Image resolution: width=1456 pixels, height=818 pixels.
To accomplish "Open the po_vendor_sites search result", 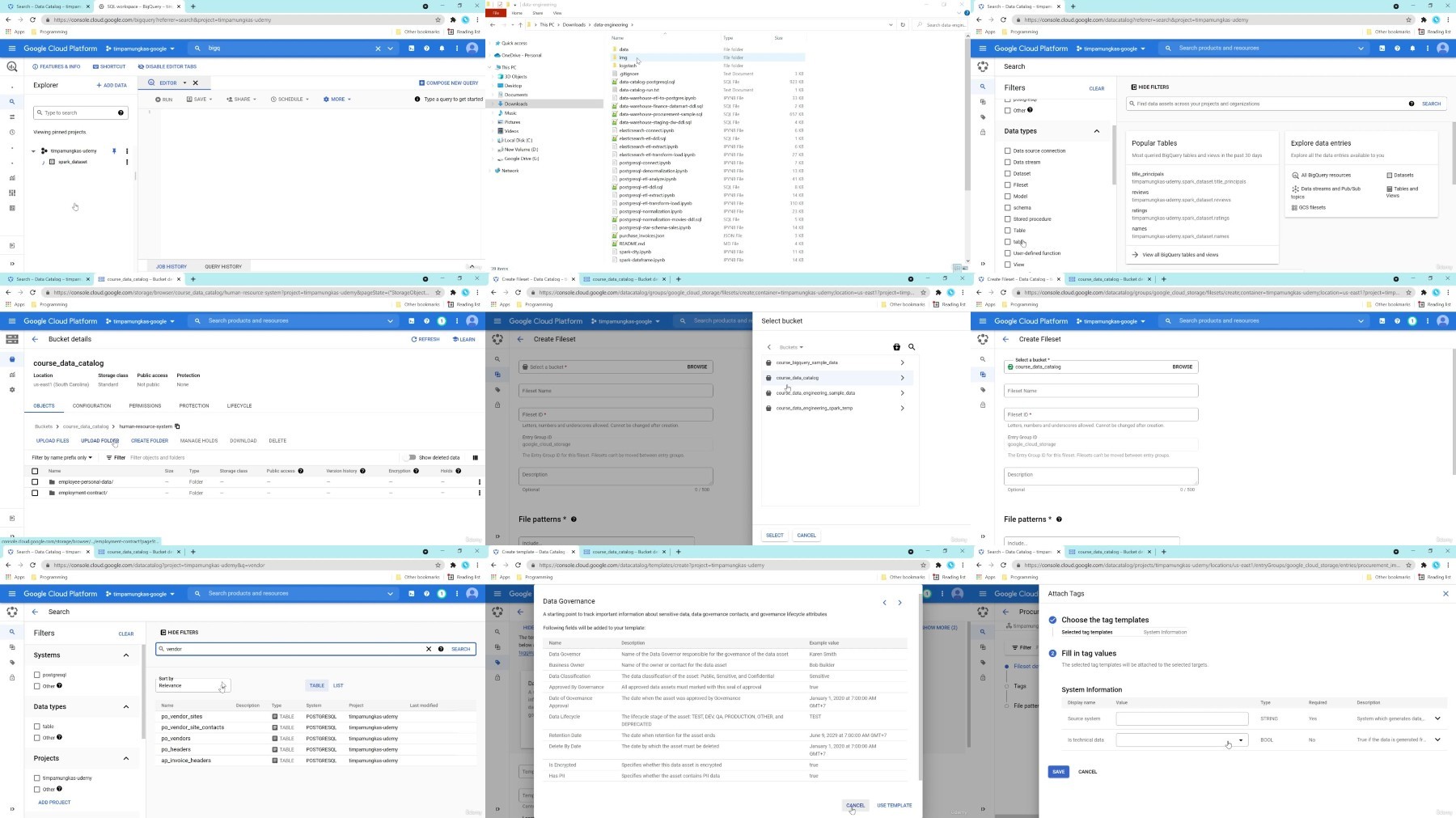I will [182, 717].
